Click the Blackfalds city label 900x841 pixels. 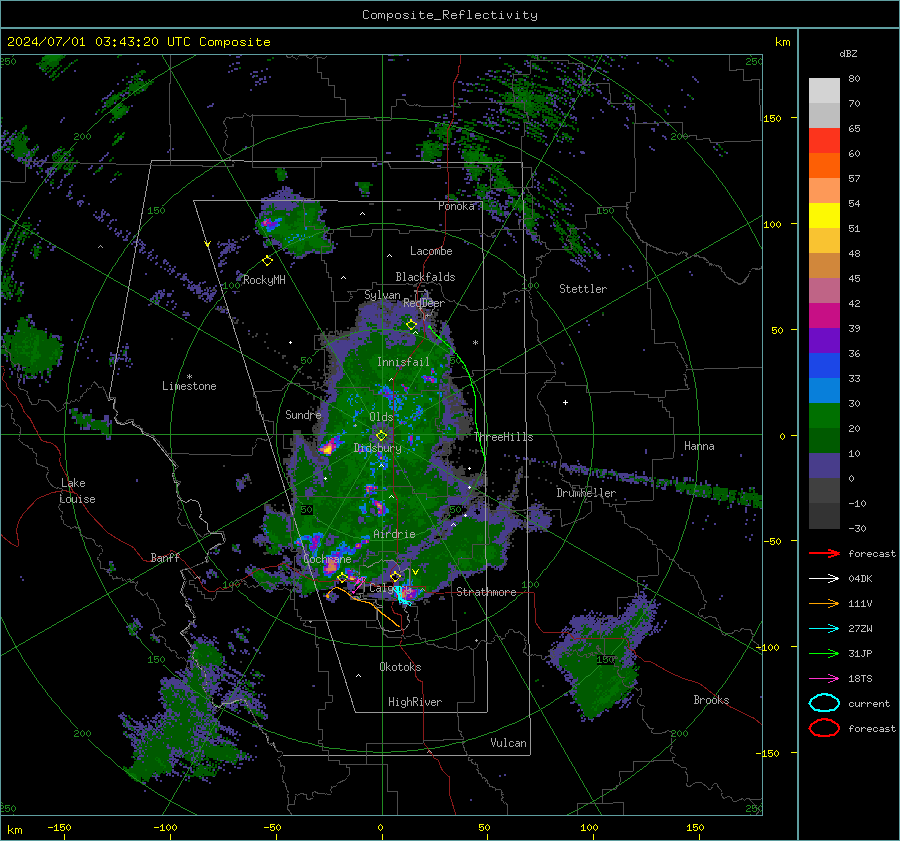(x=425, y=277)
